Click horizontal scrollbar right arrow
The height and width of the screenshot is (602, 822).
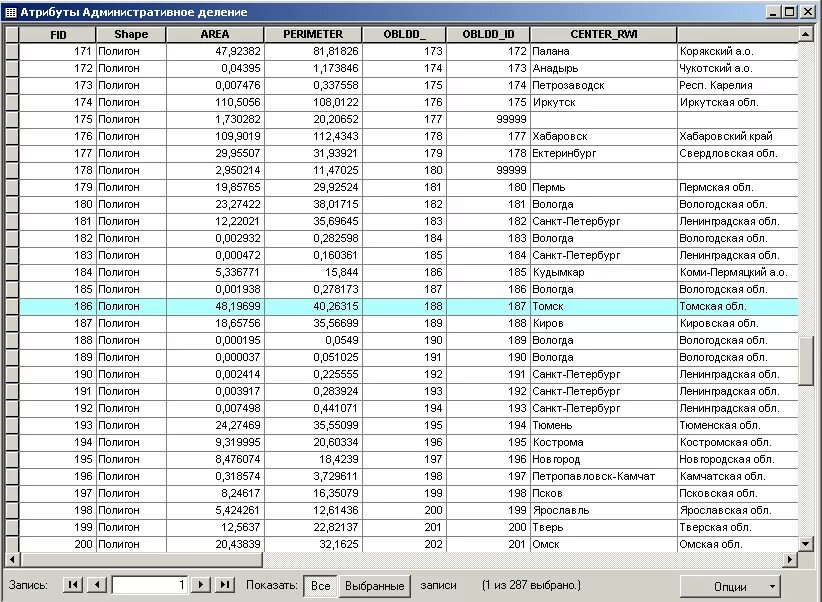pyautogui.click(x=789, y=560)
